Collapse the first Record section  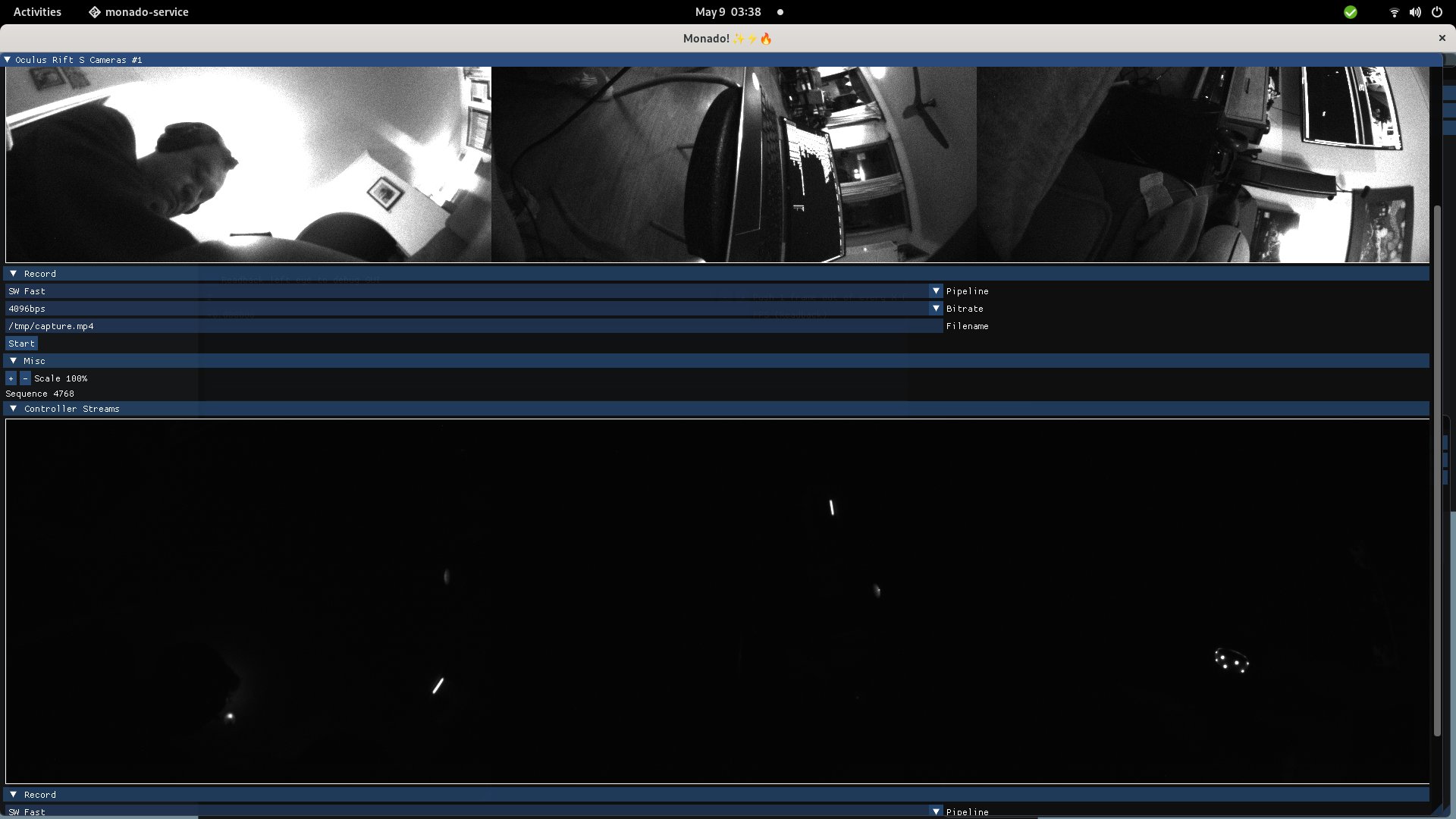point(13,274)
